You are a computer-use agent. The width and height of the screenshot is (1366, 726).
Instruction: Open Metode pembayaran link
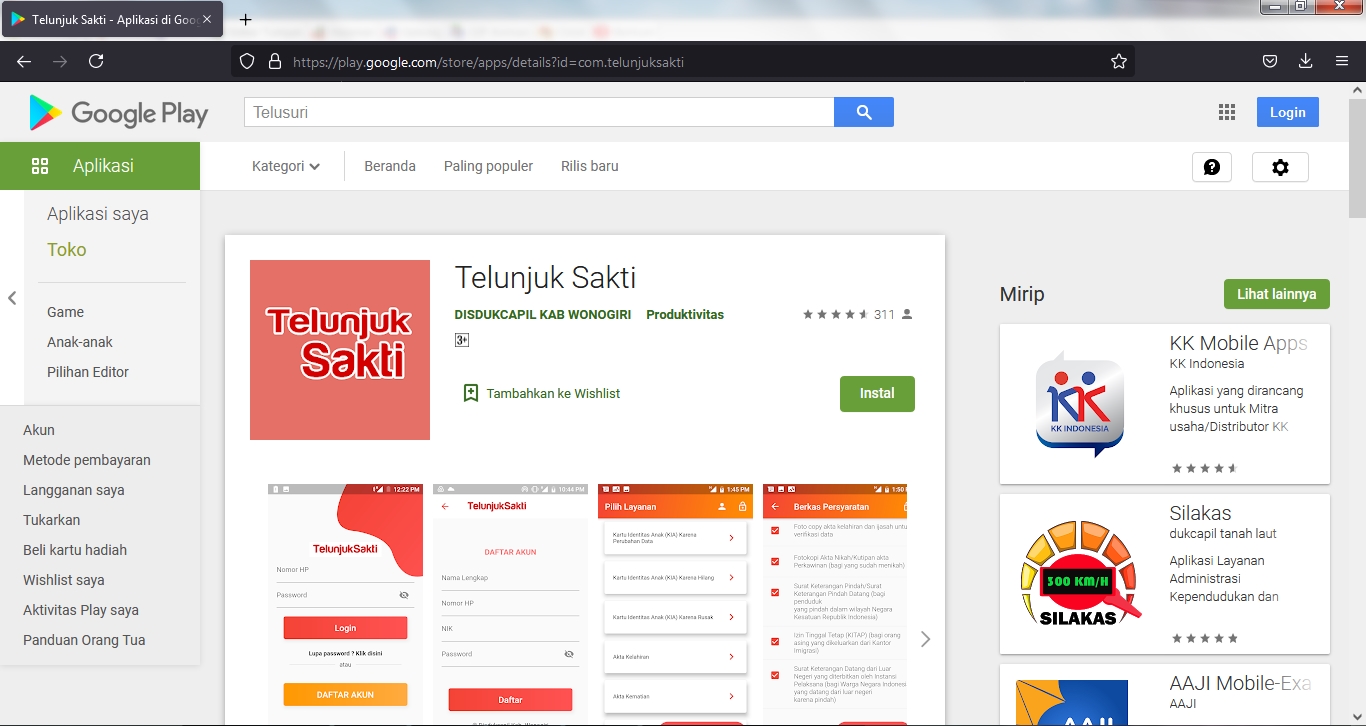[87, 460]
